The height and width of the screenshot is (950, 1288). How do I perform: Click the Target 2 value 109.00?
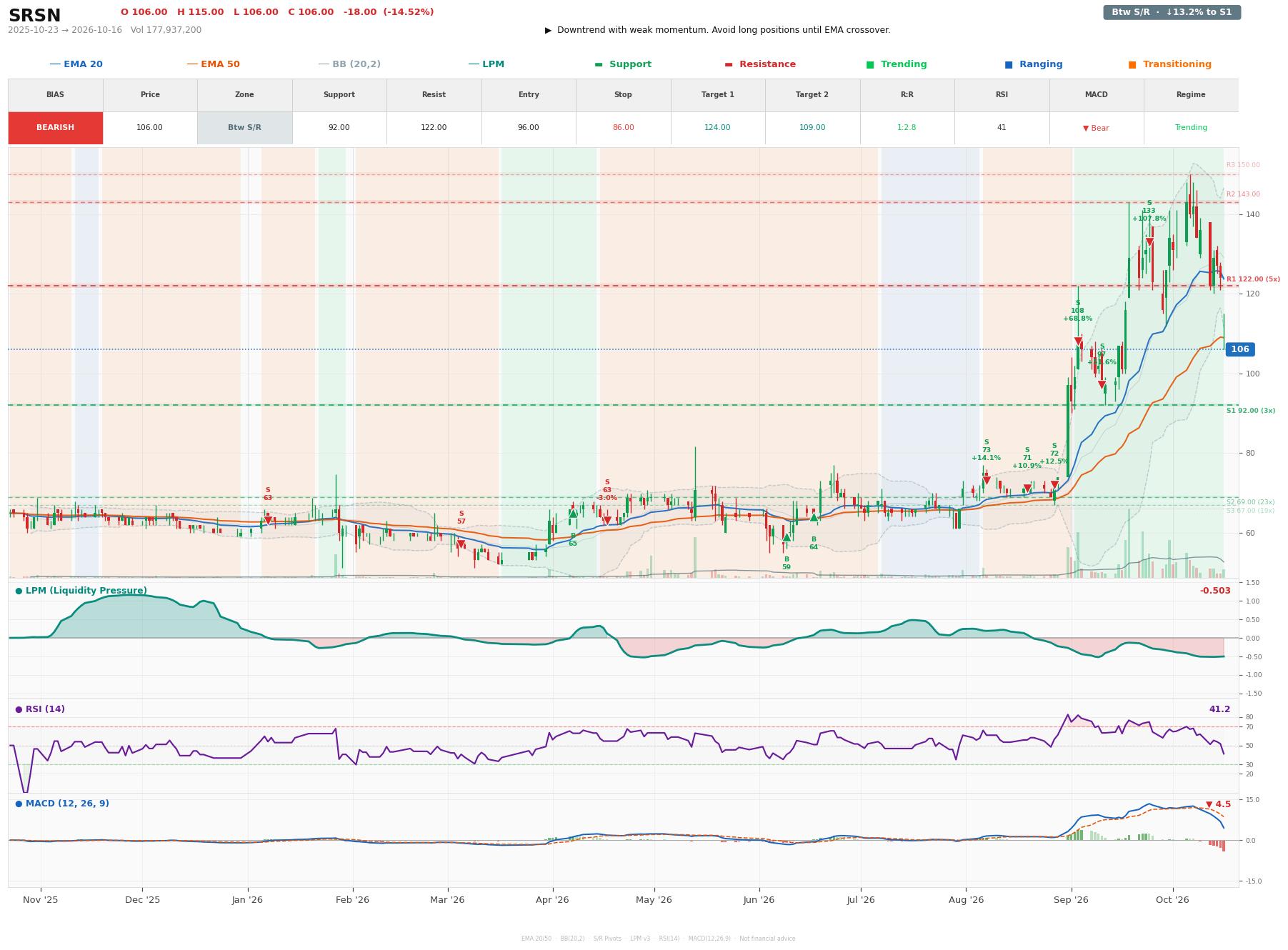[812, 128]
